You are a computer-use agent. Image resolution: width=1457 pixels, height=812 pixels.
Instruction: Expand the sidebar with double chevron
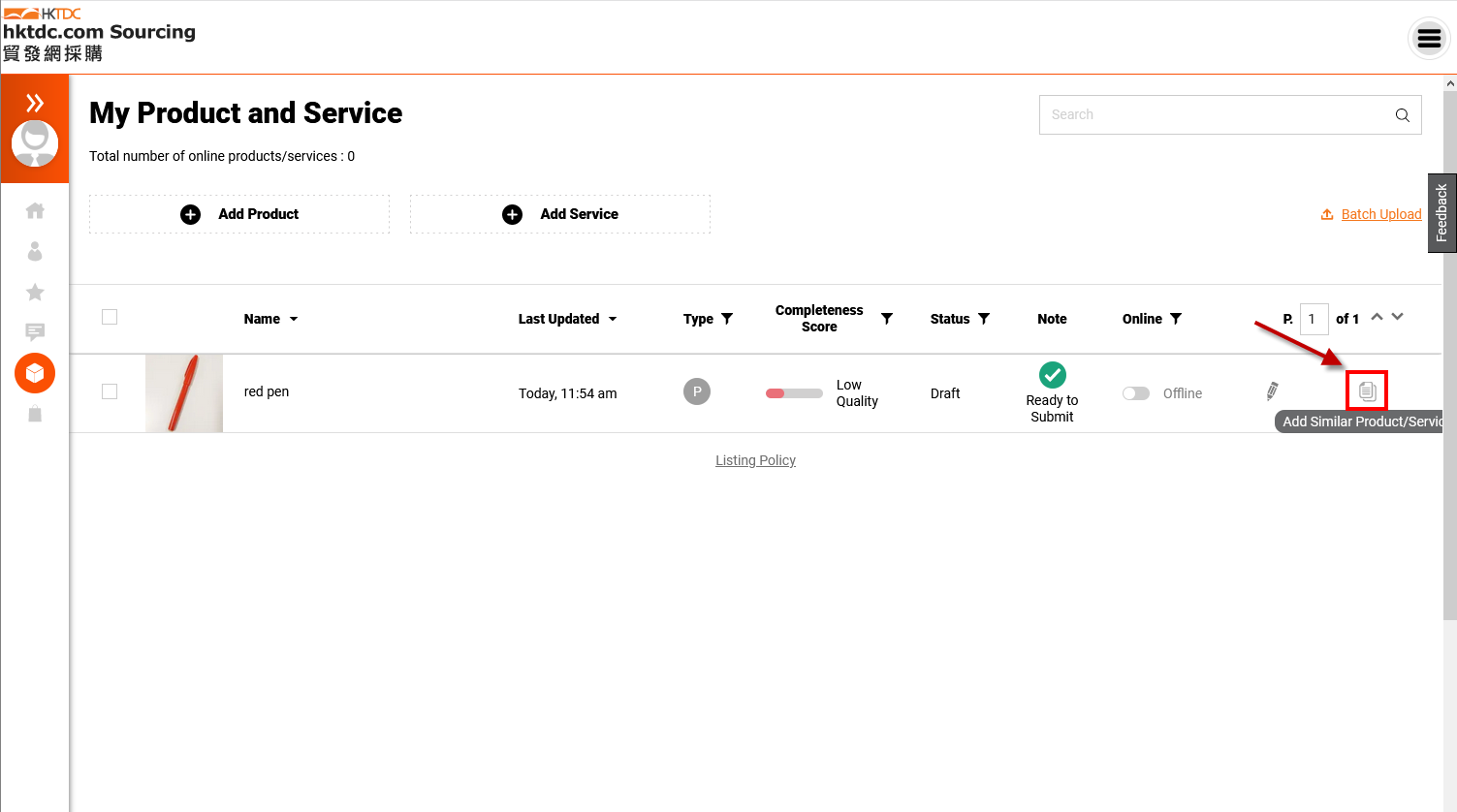coord(35,103)
